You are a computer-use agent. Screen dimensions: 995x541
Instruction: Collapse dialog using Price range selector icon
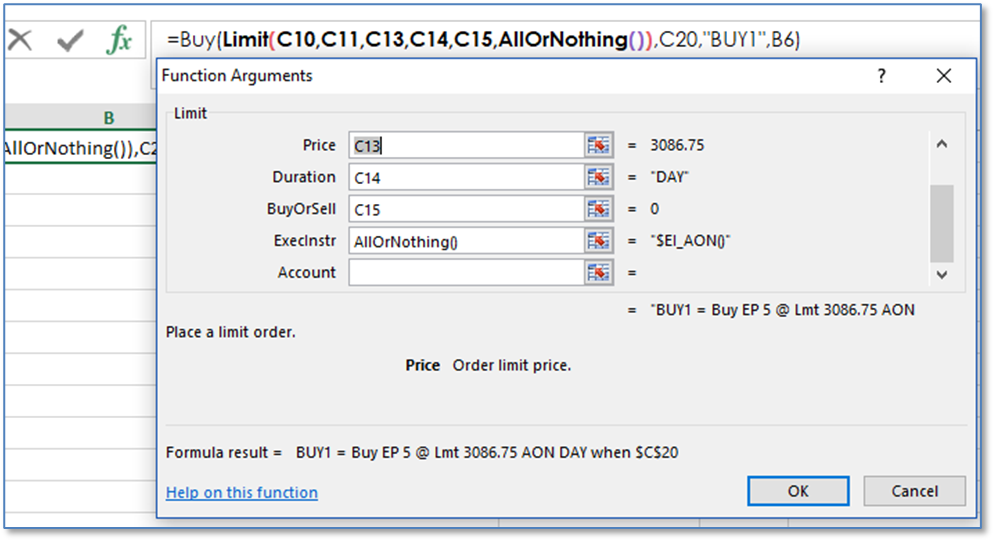(x=598, y=145)
